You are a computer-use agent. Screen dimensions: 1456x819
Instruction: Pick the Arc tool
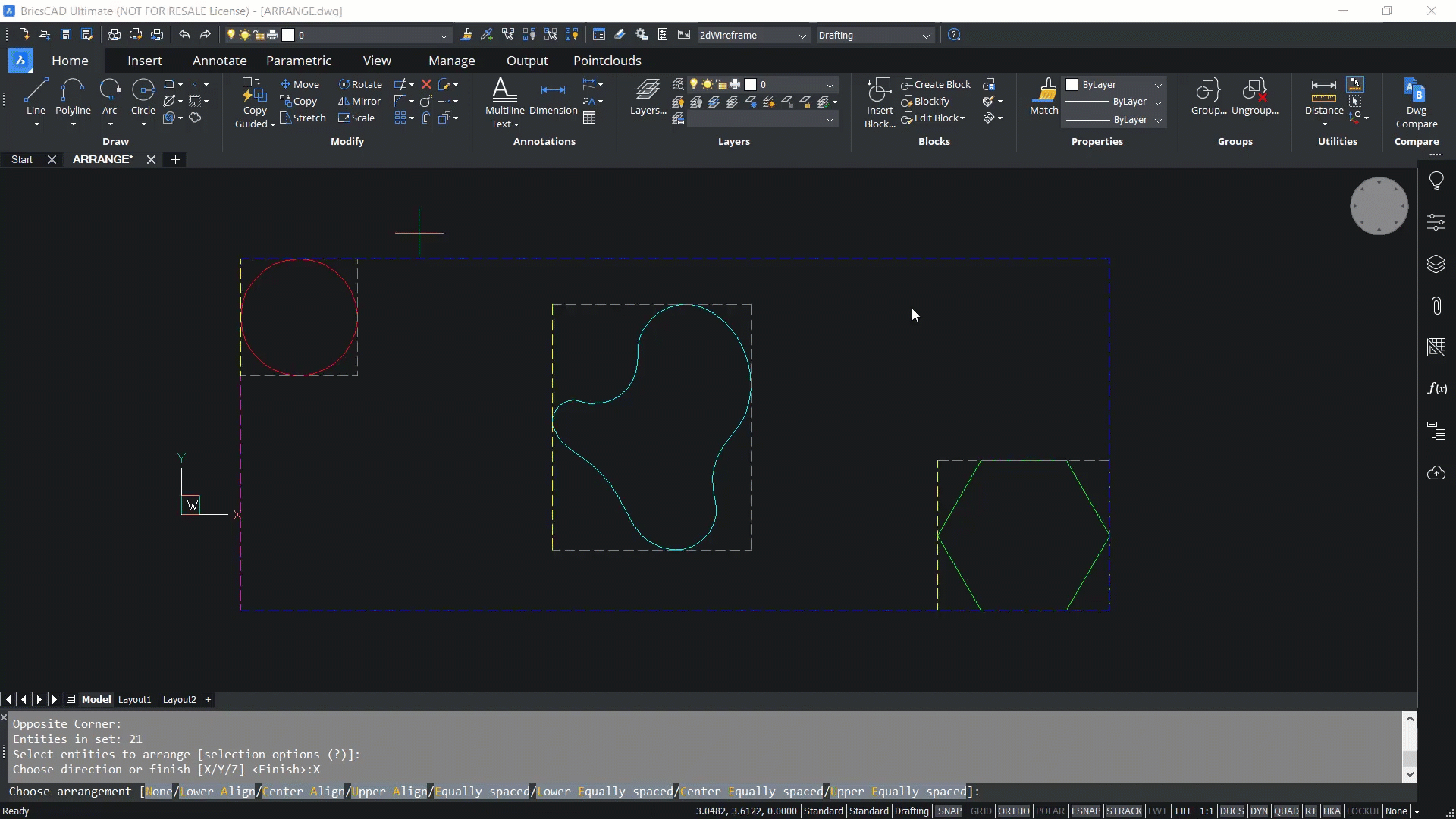(109, 97)
